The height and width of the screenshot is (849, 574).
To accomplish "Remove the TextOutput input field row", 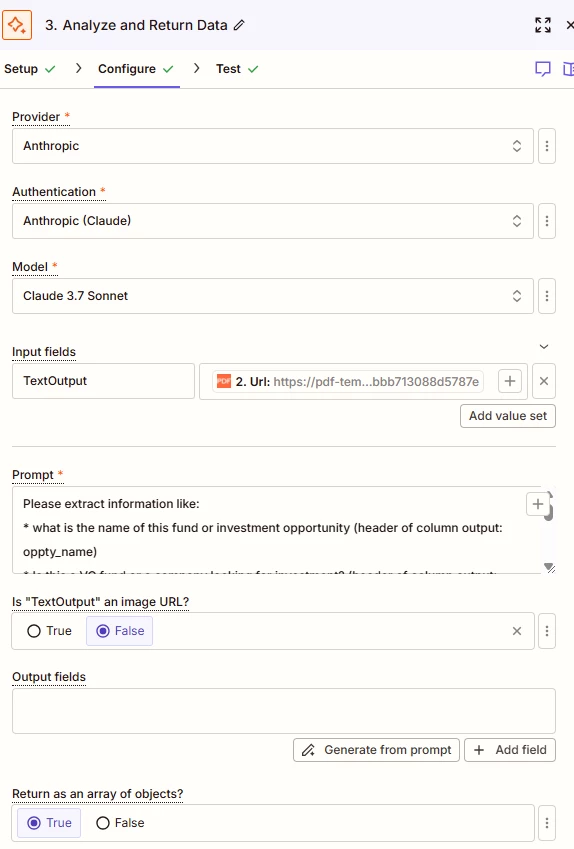I will pyautogui.click(x=544, y=381).
